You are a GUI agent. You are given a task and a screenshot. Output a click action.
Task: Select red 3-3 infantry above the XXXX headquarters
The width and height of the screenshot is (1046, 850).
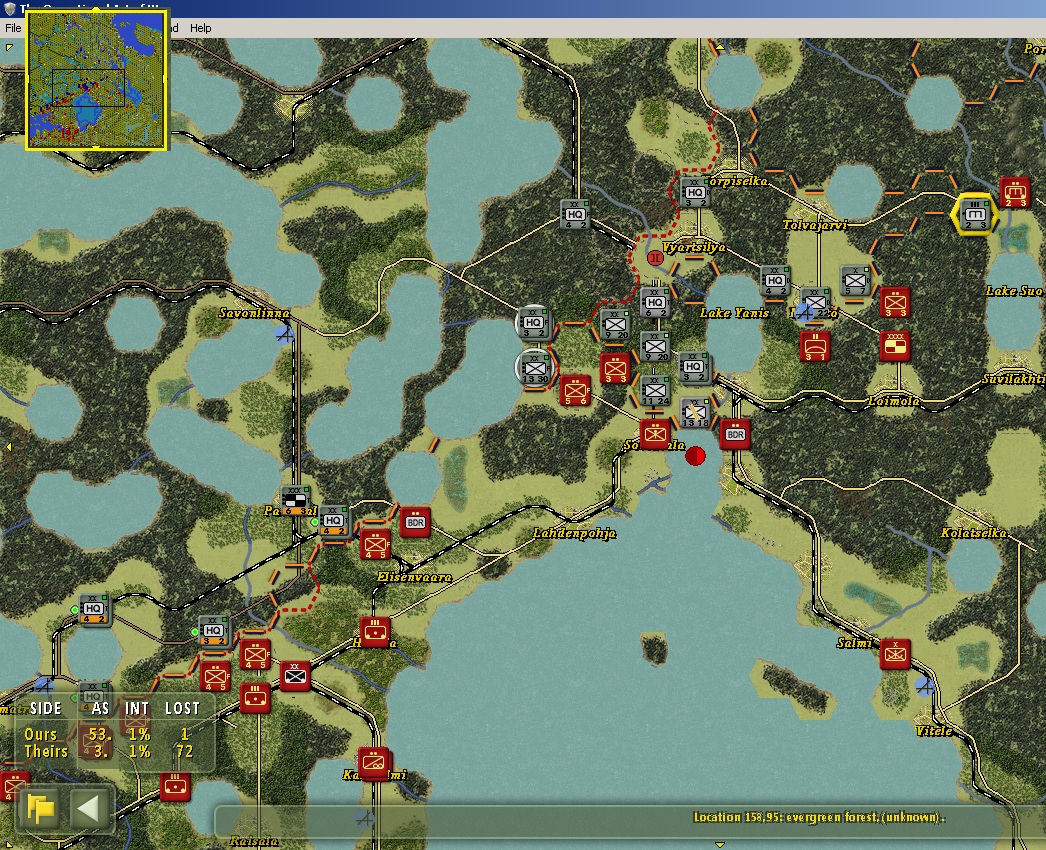(x=895, y=303)
